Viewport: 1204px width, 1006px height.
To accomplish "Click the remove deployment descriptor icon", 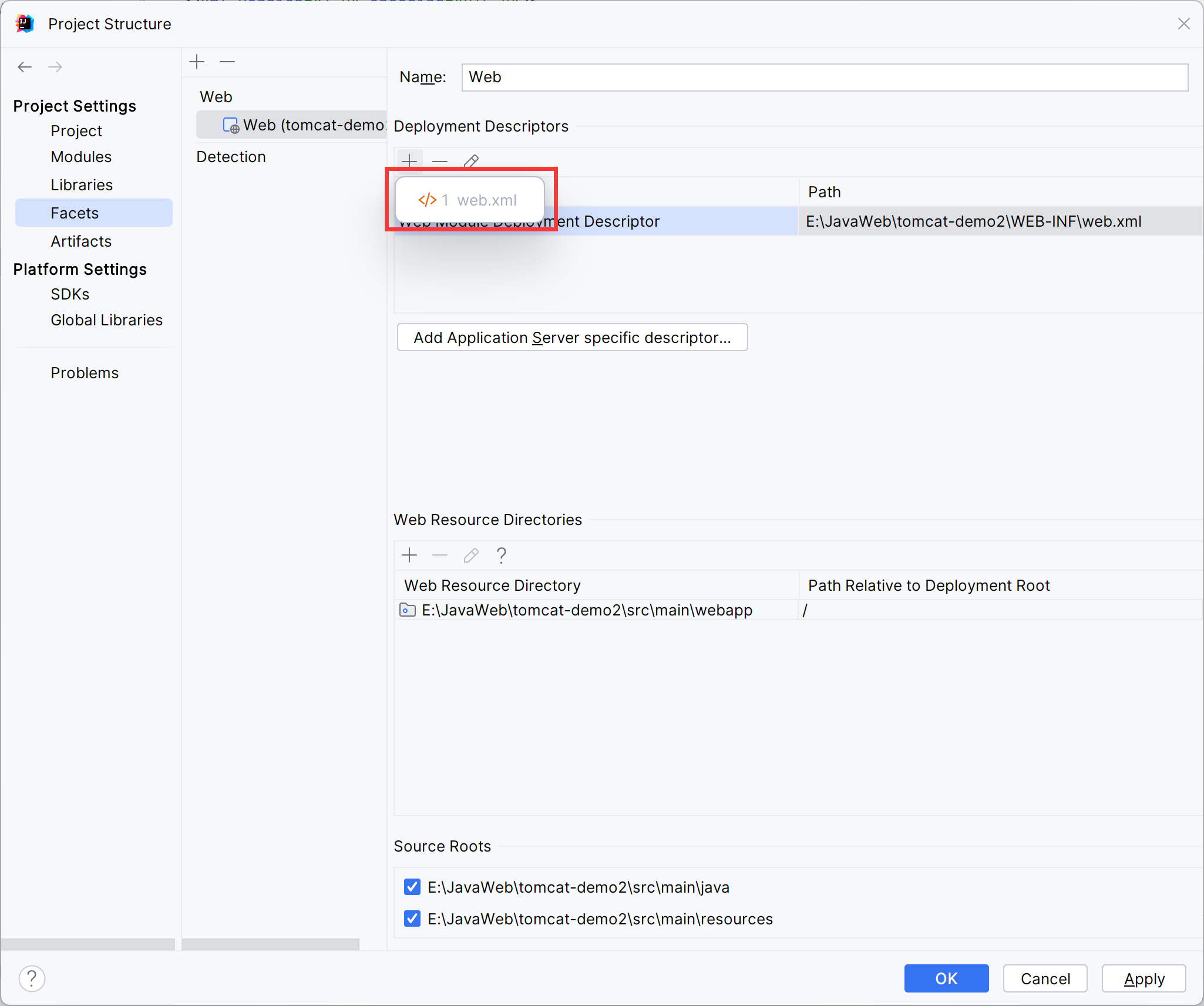I will 440,161.
